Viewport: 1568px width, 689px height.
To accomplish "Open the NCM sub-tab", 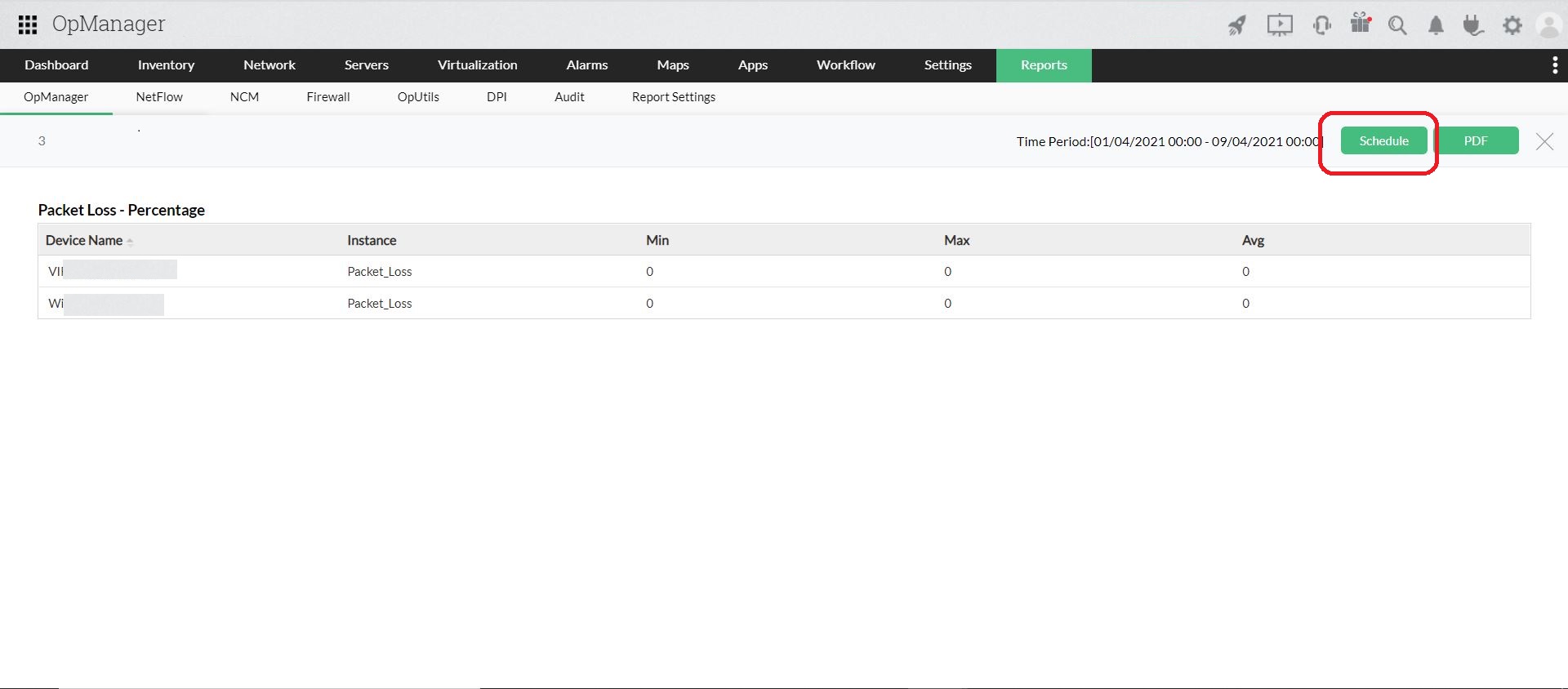I will (244, 97).
